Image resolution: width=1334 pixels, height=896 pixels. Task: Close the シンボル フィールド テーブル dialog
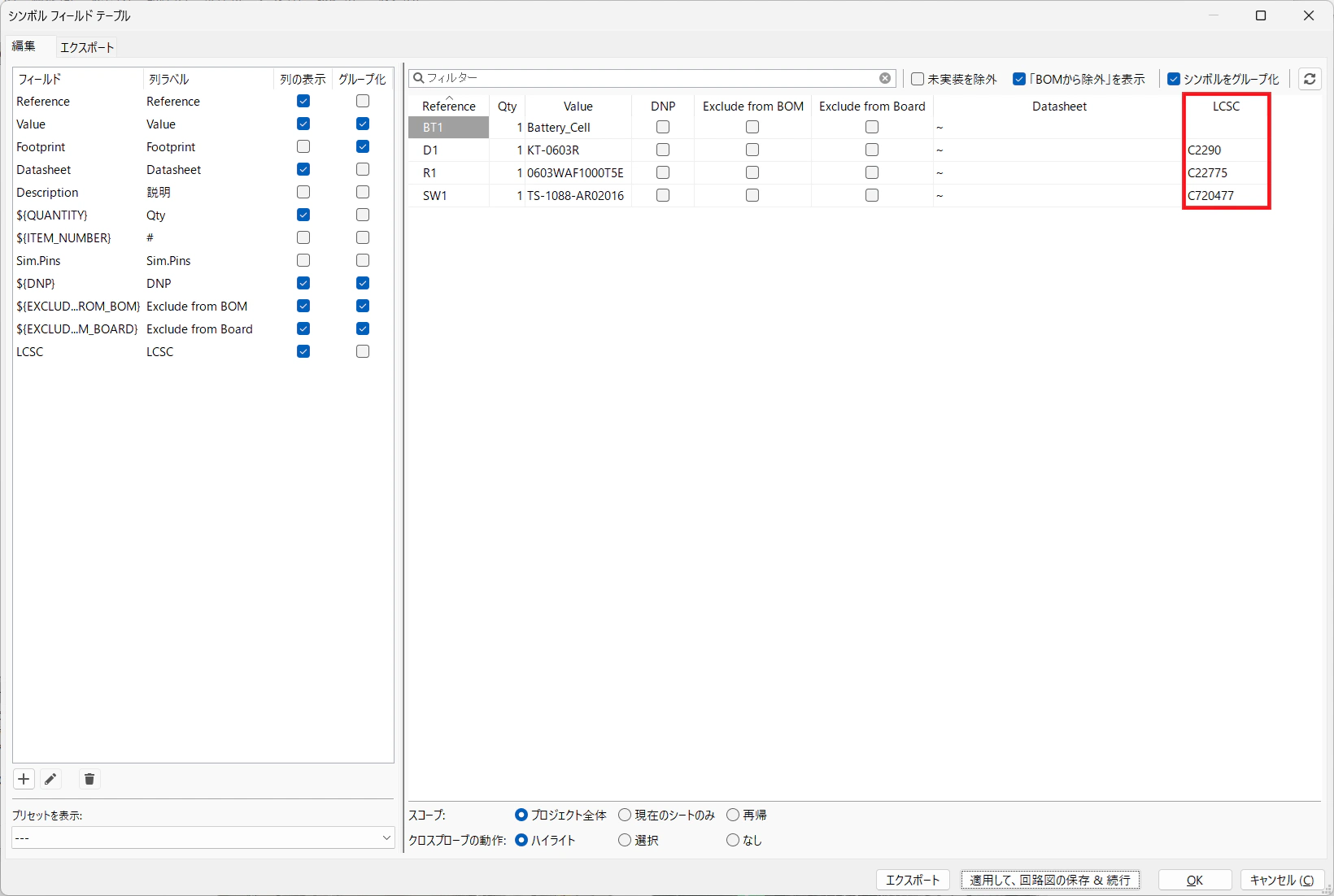pos(1309,15)
